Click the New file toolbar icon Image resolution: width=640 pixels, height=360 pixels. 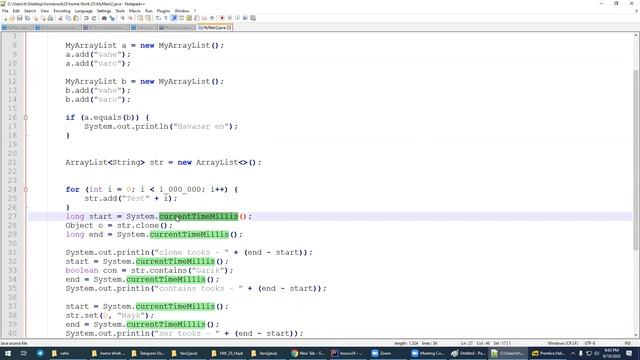coord(5,18)
